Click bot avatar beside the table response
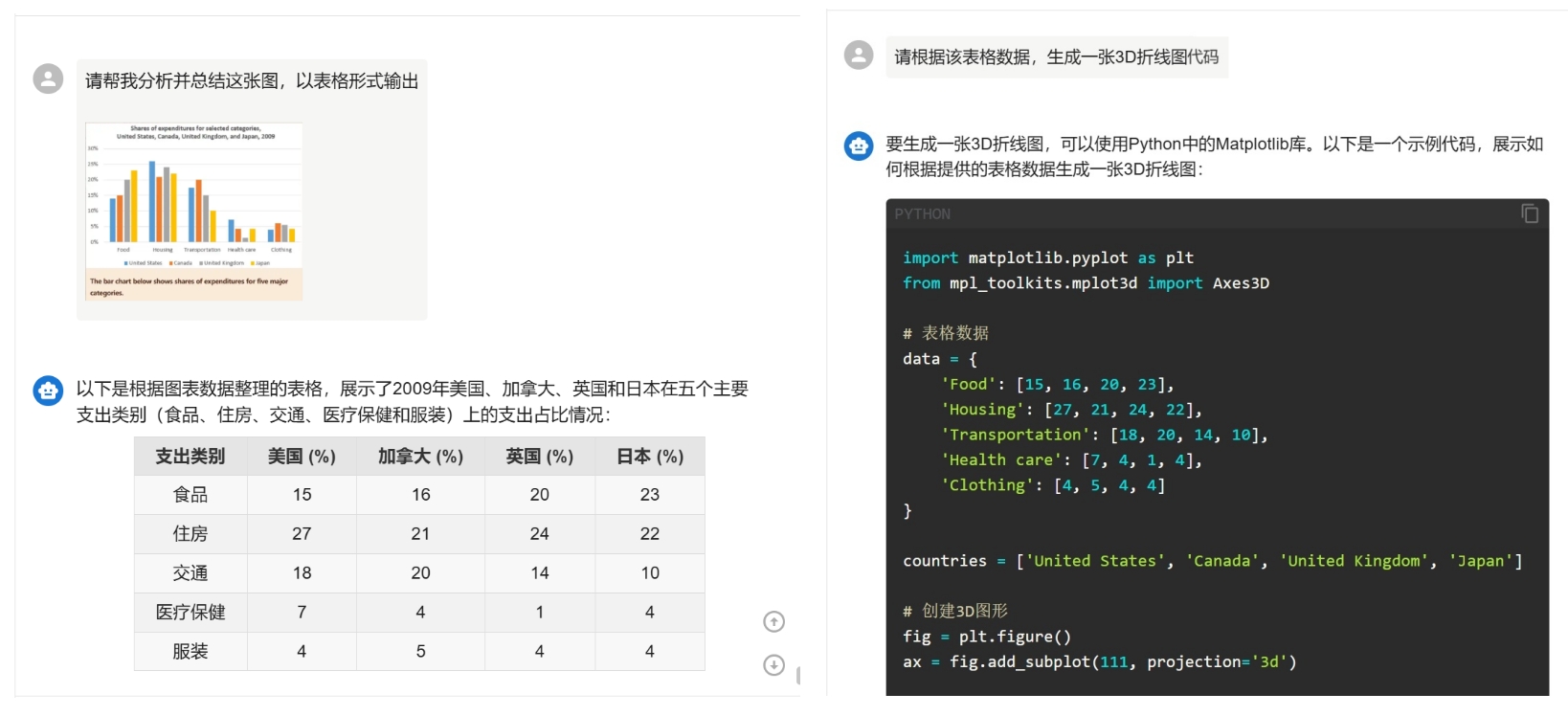 coord(48,391)
